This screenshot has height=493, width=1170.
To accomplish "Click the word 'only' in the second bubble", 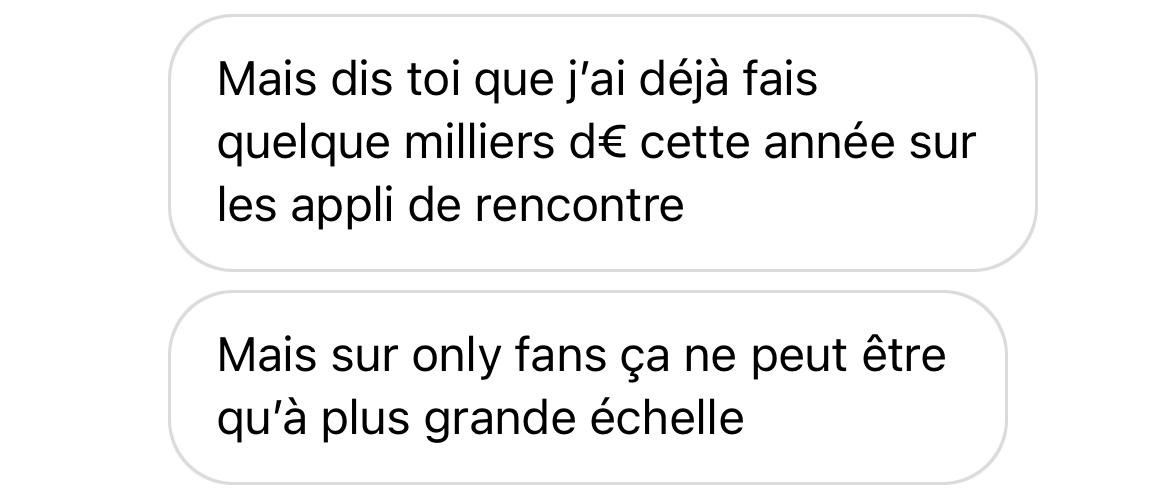I will click(456, 358).
